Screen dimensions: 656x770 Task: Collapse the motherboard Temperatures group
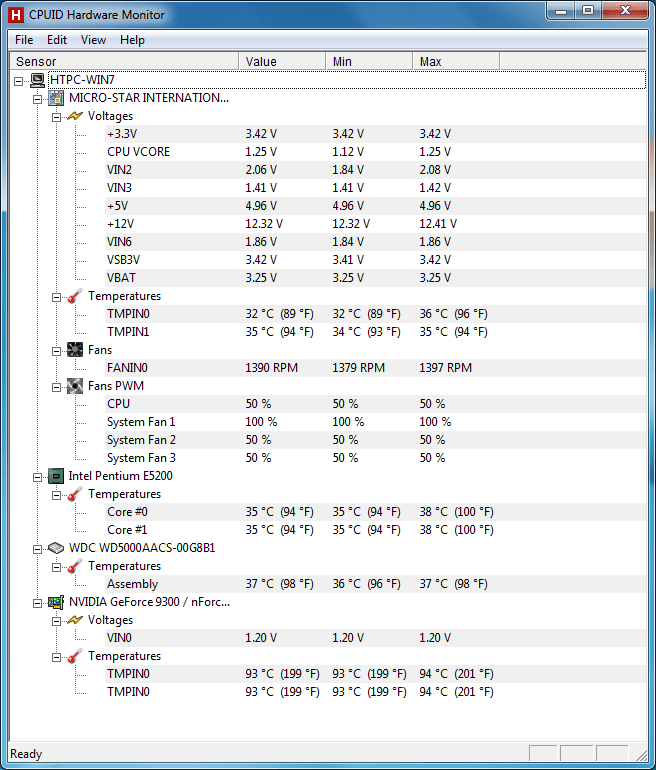[56, 298]
